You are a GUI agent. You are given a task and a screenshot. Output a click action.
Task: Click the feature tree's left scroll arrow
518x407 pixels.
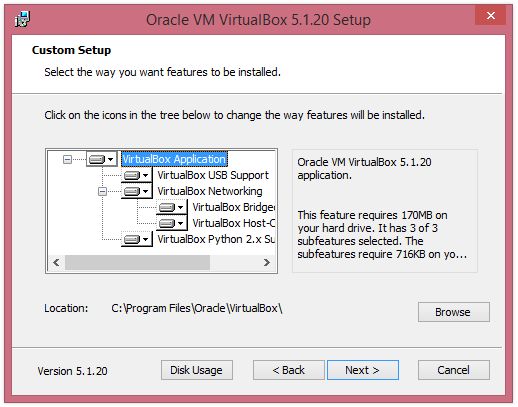point(56,262)
